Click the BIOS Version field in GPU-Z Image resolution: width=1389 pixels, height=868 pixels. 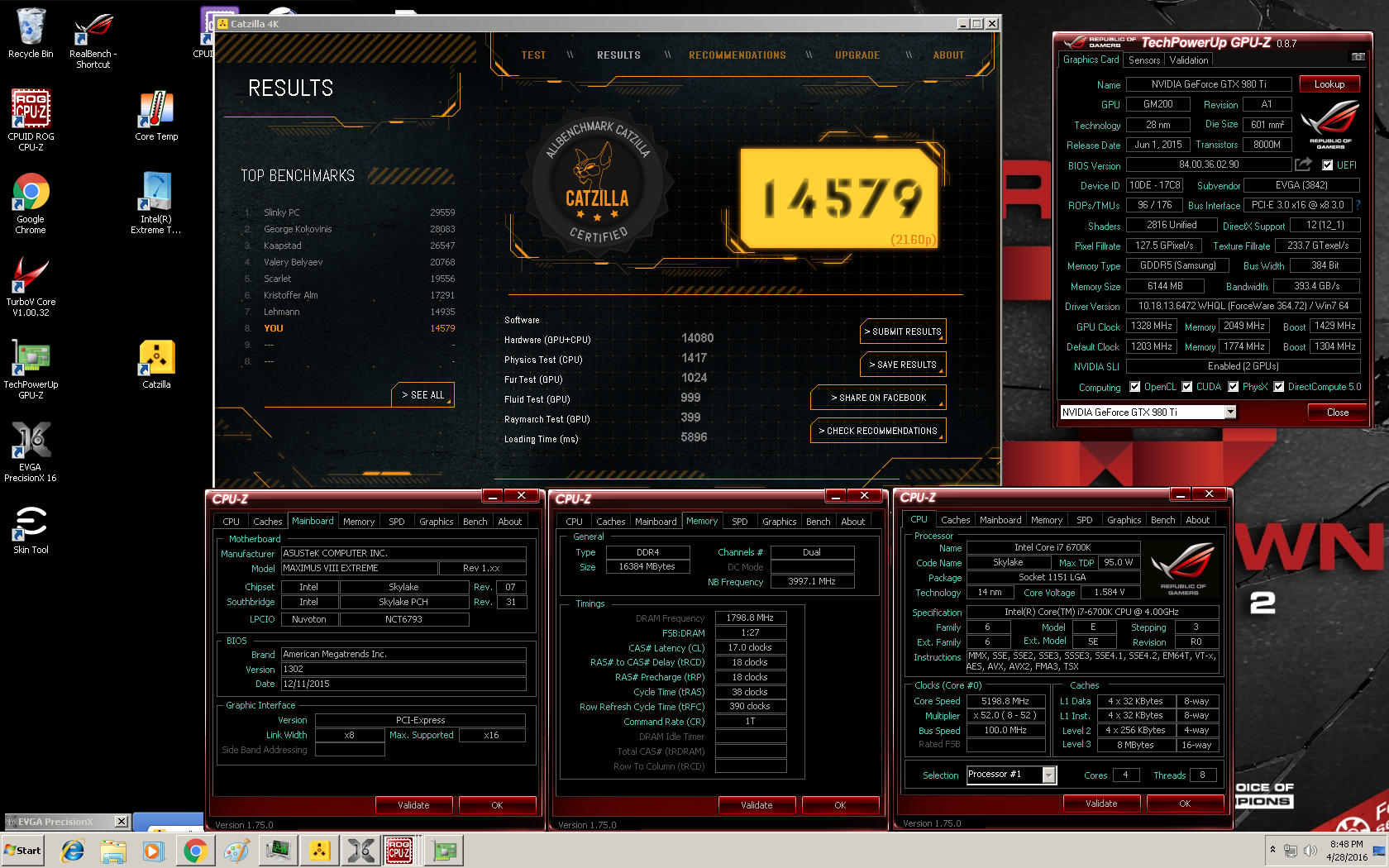[1208, 165]
